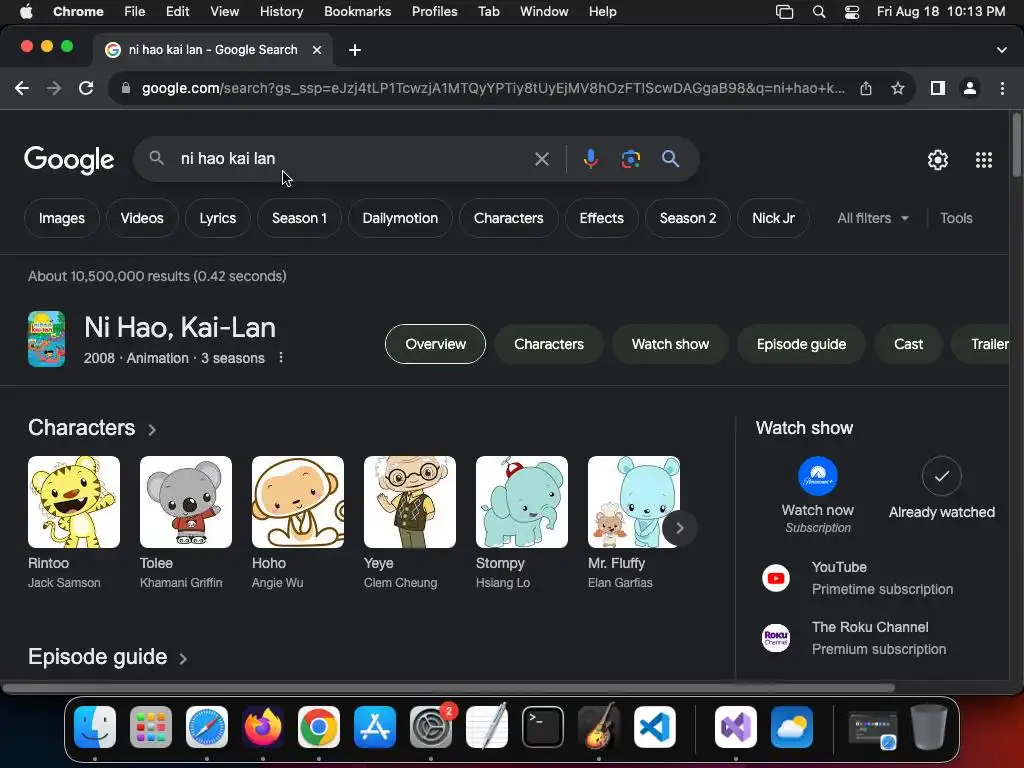Switch to the Episode guide tab
Image resolution: width=1024 pixels, height=768 pixels.
point(801,344)
